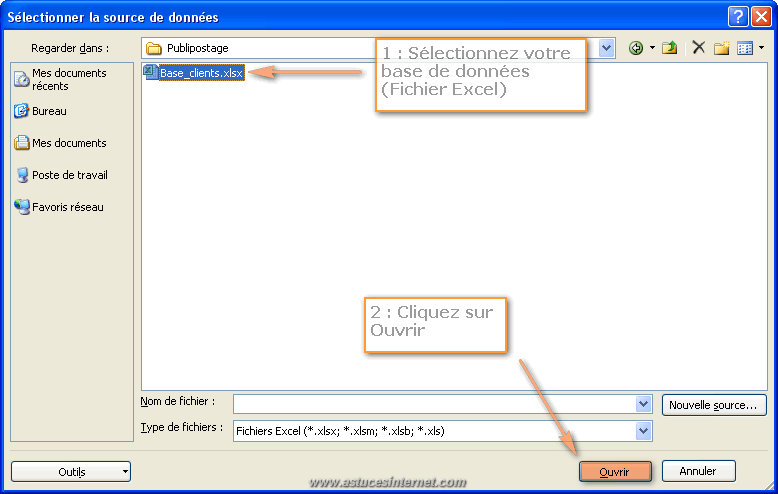This screenshot has height=494, width=778.
Task: Open the Back history dropdown arrow
Action: pyautogui.click(x=652, y=48)
